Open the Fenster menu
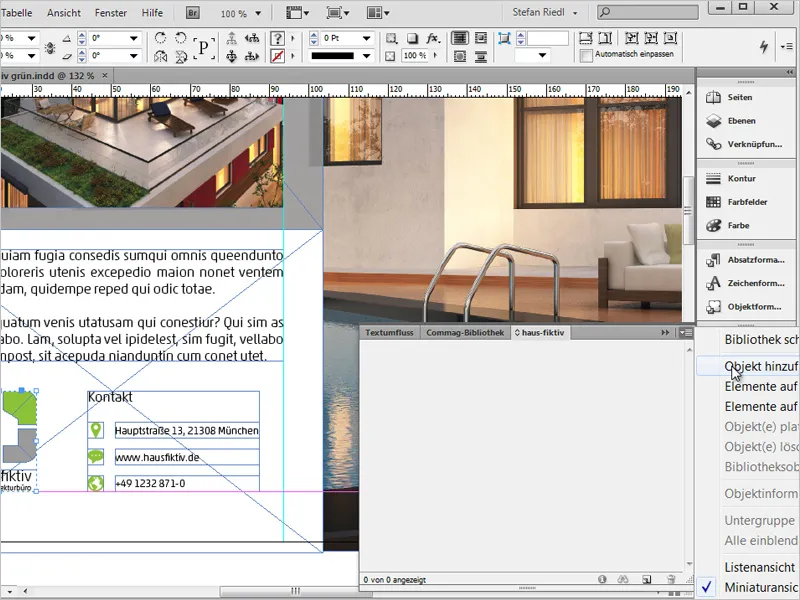 [x=111, y=13]
